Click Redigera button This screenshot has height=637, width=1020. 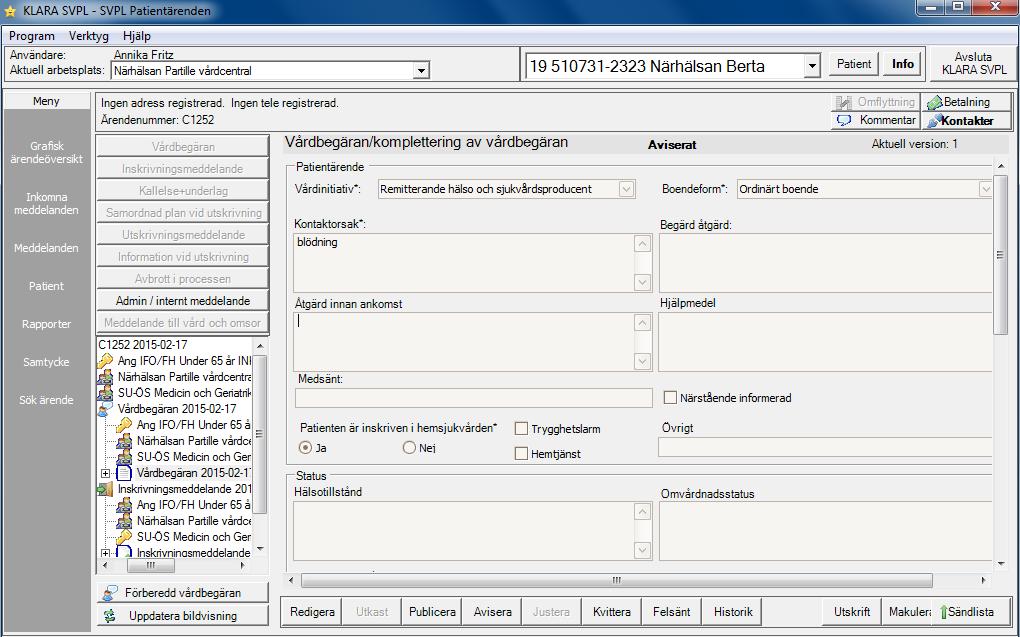click(312, 612)
